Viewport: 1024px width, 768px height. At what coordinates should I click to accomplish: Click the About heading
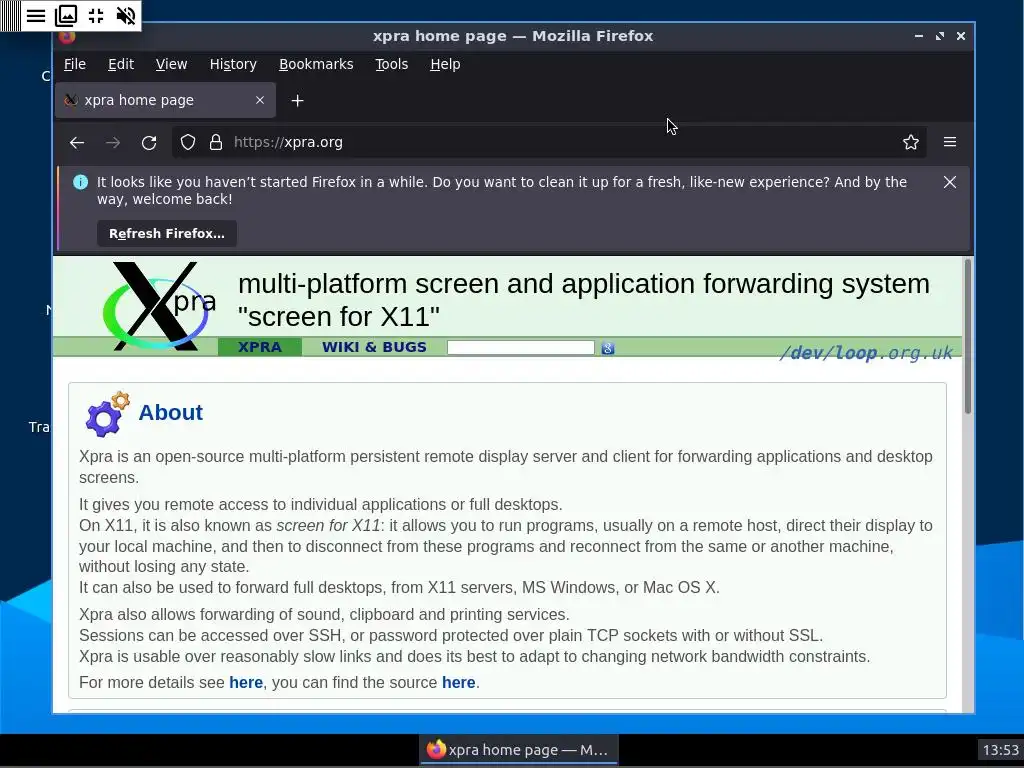[170, 413]
